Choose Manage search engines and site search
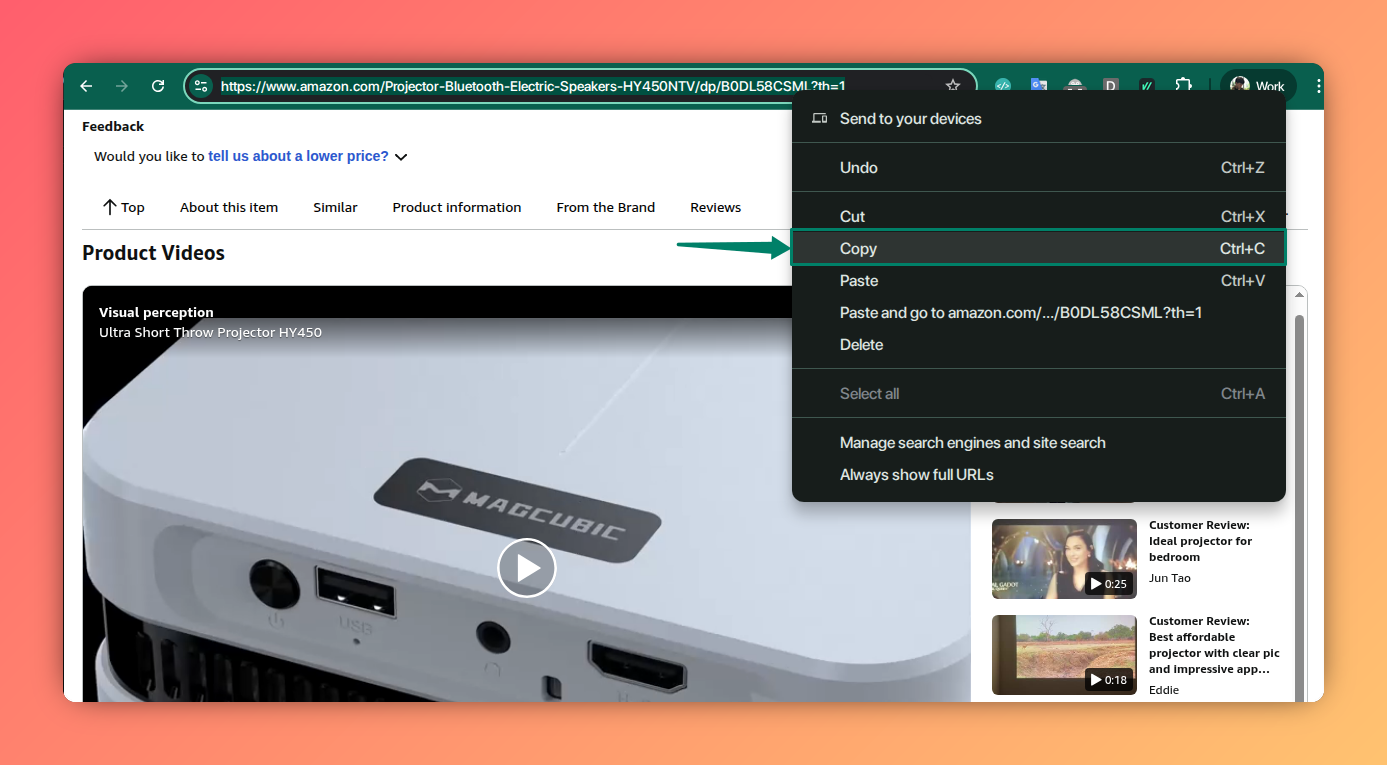 (1038, 442)
